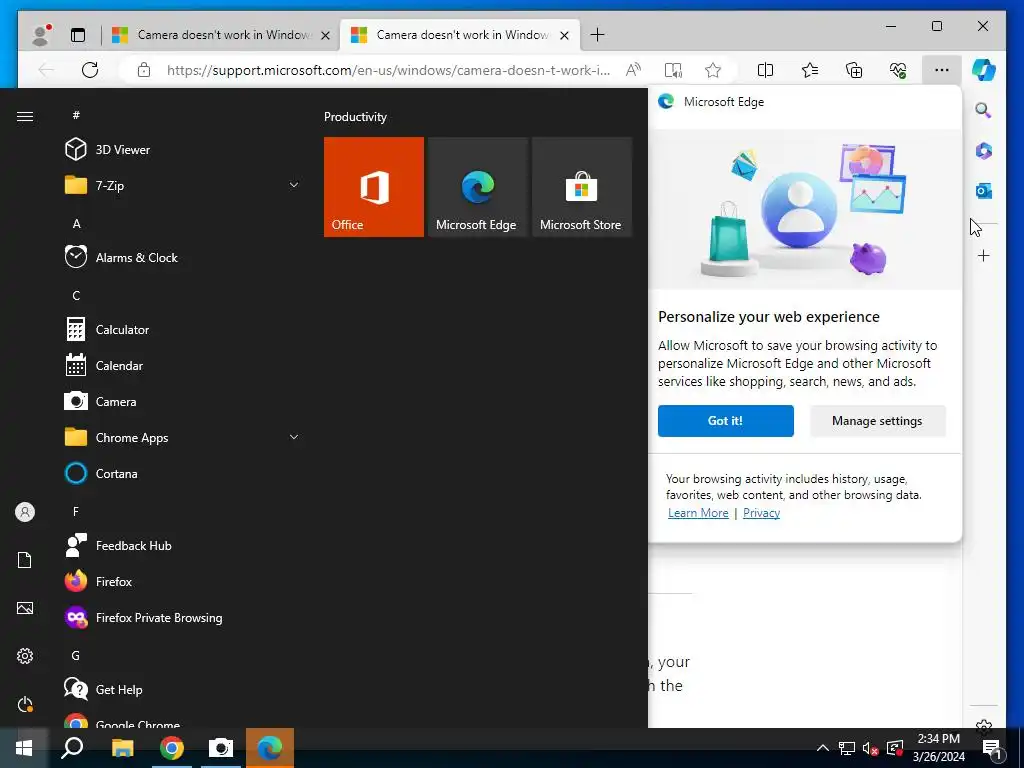The width and height of the screenshot is (1024, 768).
Task: Toggle Read aloud in the address bar
Action: [633, 70]
